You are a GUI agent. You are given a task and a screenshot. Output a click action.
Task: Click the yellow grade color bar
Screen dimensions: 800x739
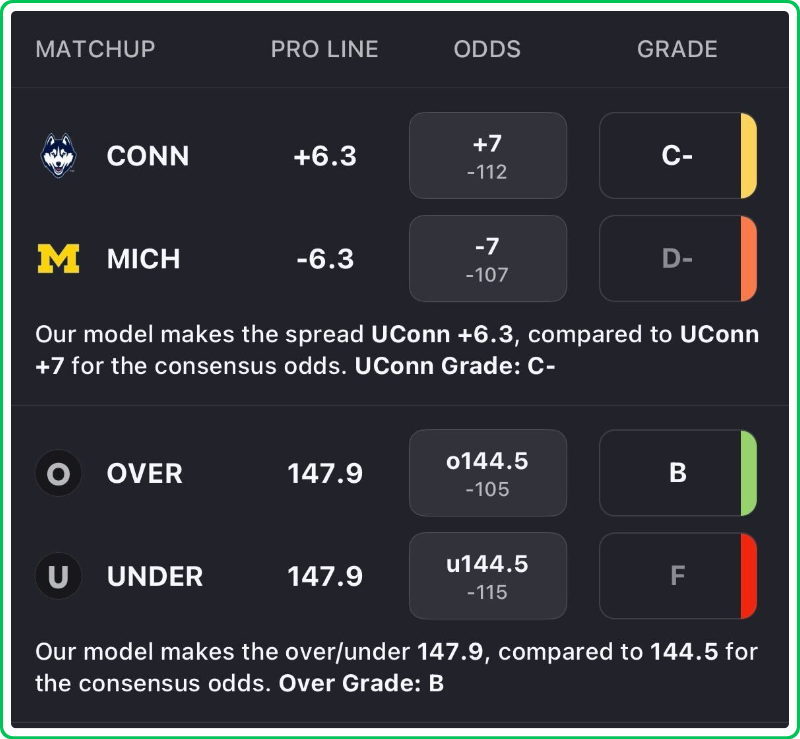pos(748,156)
